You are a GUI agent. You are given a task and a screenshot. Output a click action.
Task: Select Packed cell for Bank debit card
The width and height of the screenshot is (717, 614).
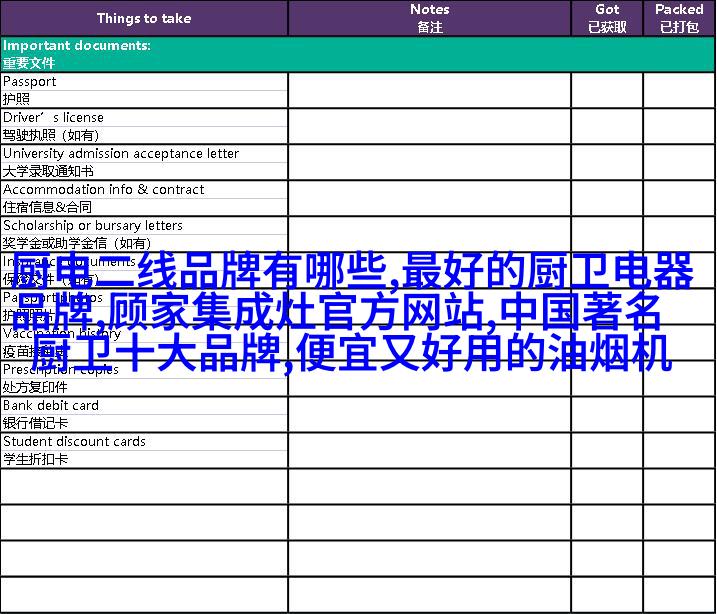(679, 415)
